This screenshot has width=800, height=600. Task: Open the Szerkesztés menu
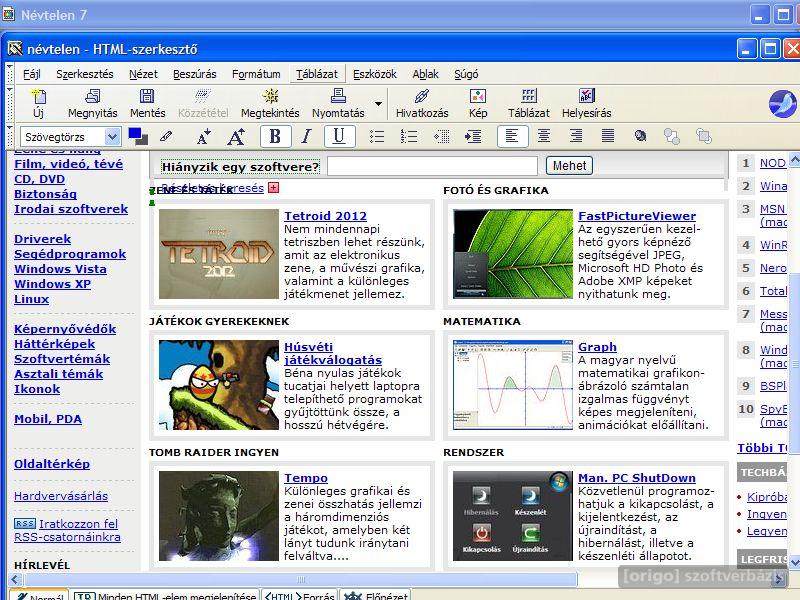(x=85, y=74)
